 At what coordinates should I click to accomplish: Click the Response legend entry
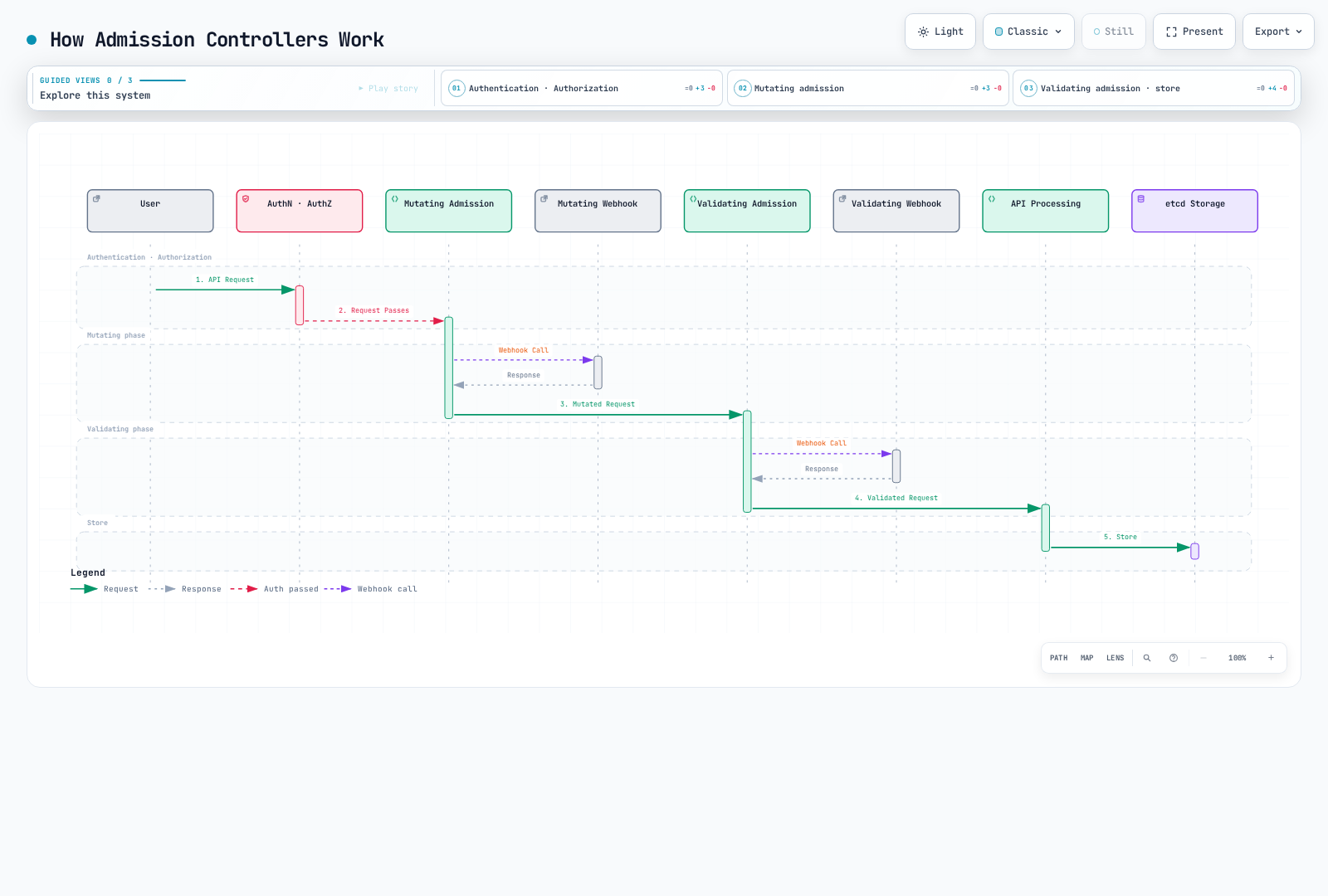185,589
